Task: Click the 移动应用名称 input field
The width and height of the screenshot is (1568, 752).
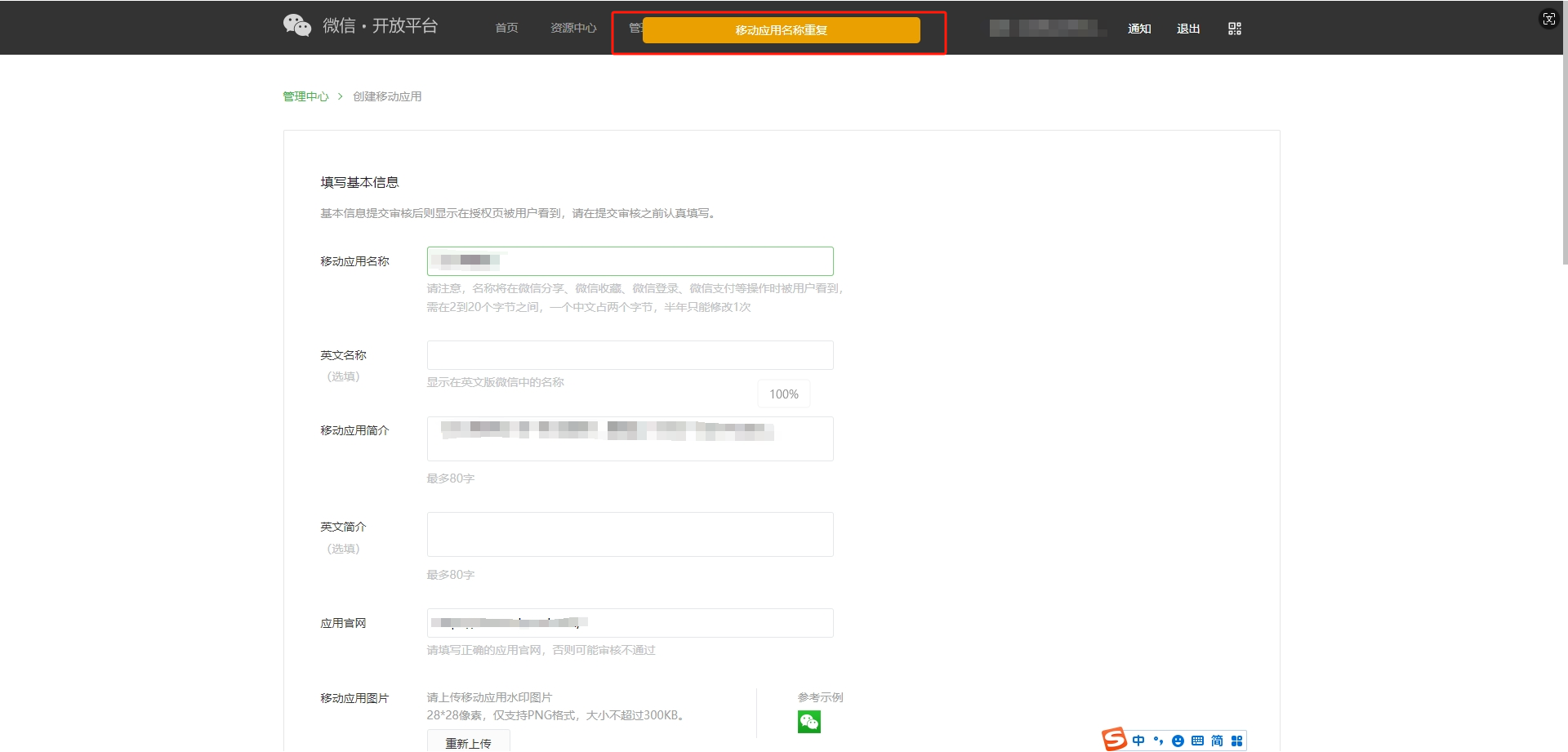Action: (630, 261)
